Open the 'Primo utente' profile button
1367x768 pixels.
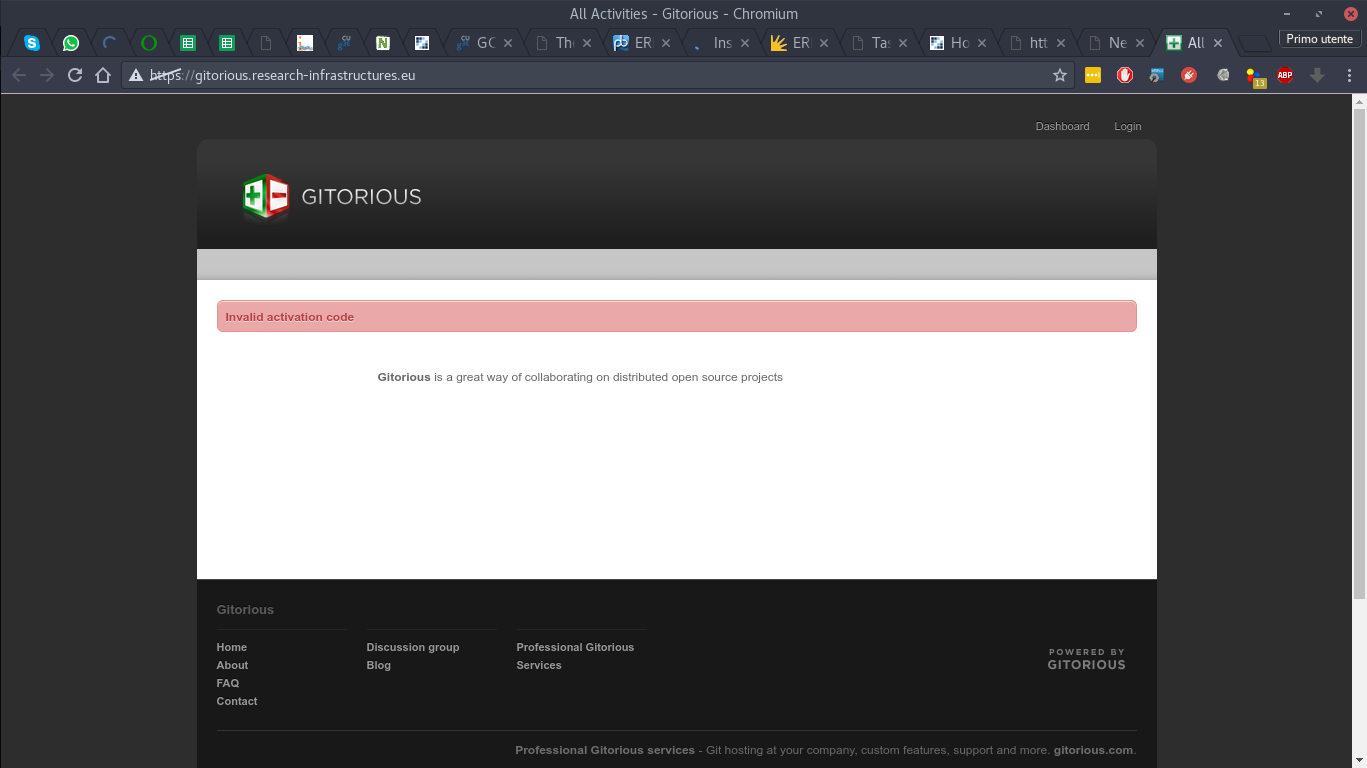point(1319,39)
